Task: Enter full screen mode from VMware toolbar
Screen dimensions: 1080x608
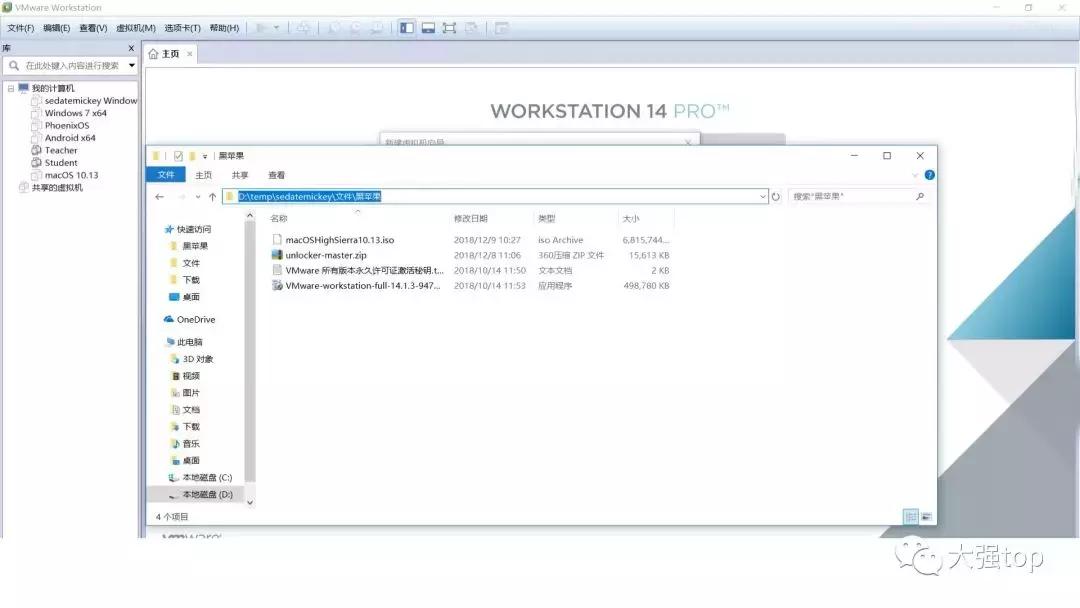Action: pyautogui.click(x=450, y=28)
